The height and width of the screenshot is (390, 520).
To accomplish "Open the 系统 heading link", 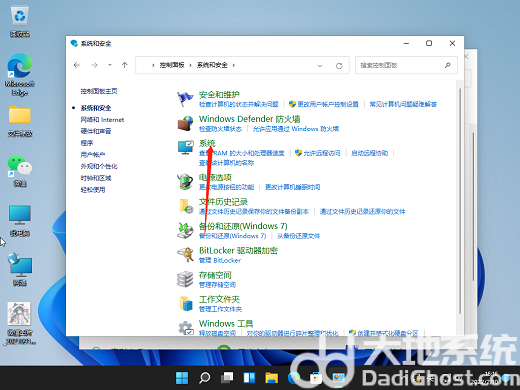I will 207,143.
